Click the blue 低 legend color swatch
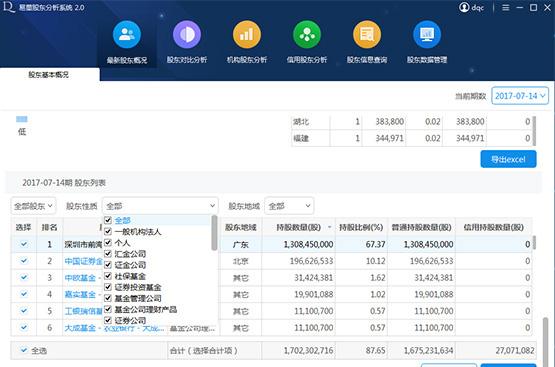Image resolution: width=555 pixels, height=367 pixels. pyautogui.click(x=22, y=119)
